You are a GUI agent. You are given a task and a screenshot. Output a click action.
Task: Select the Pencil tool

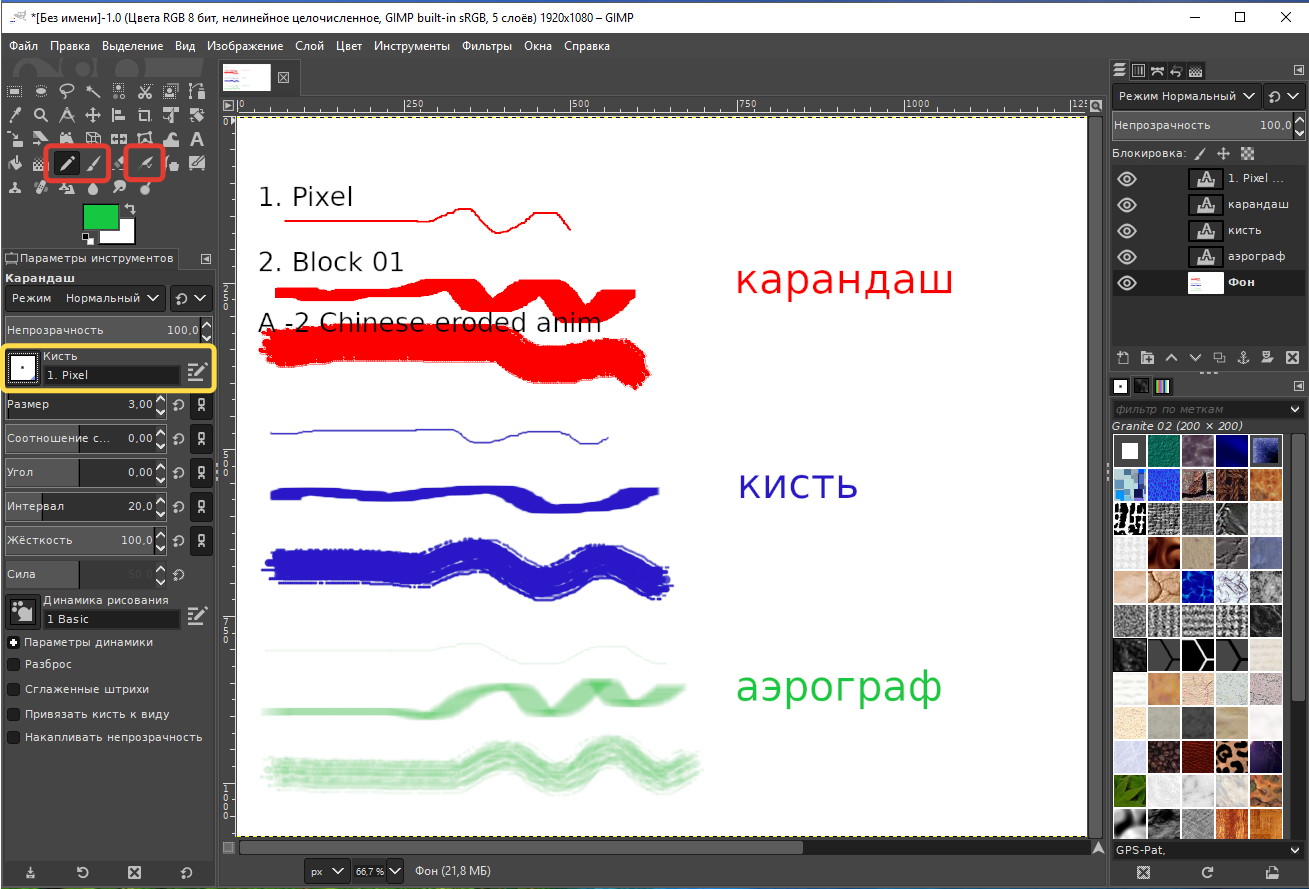(x=67, y=163)
